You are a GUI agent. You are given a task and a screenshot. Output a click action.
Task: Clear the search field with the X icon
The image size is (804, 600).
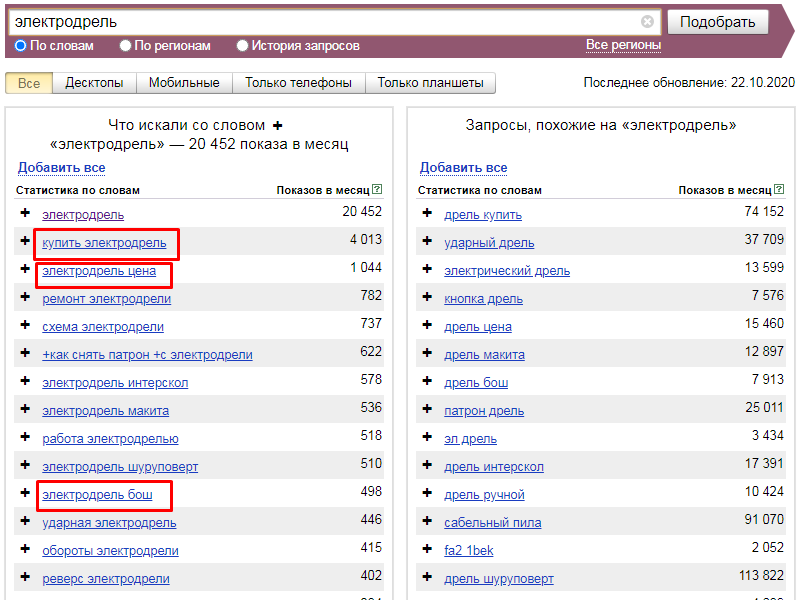pyautogui.click(x=647, y=21)
